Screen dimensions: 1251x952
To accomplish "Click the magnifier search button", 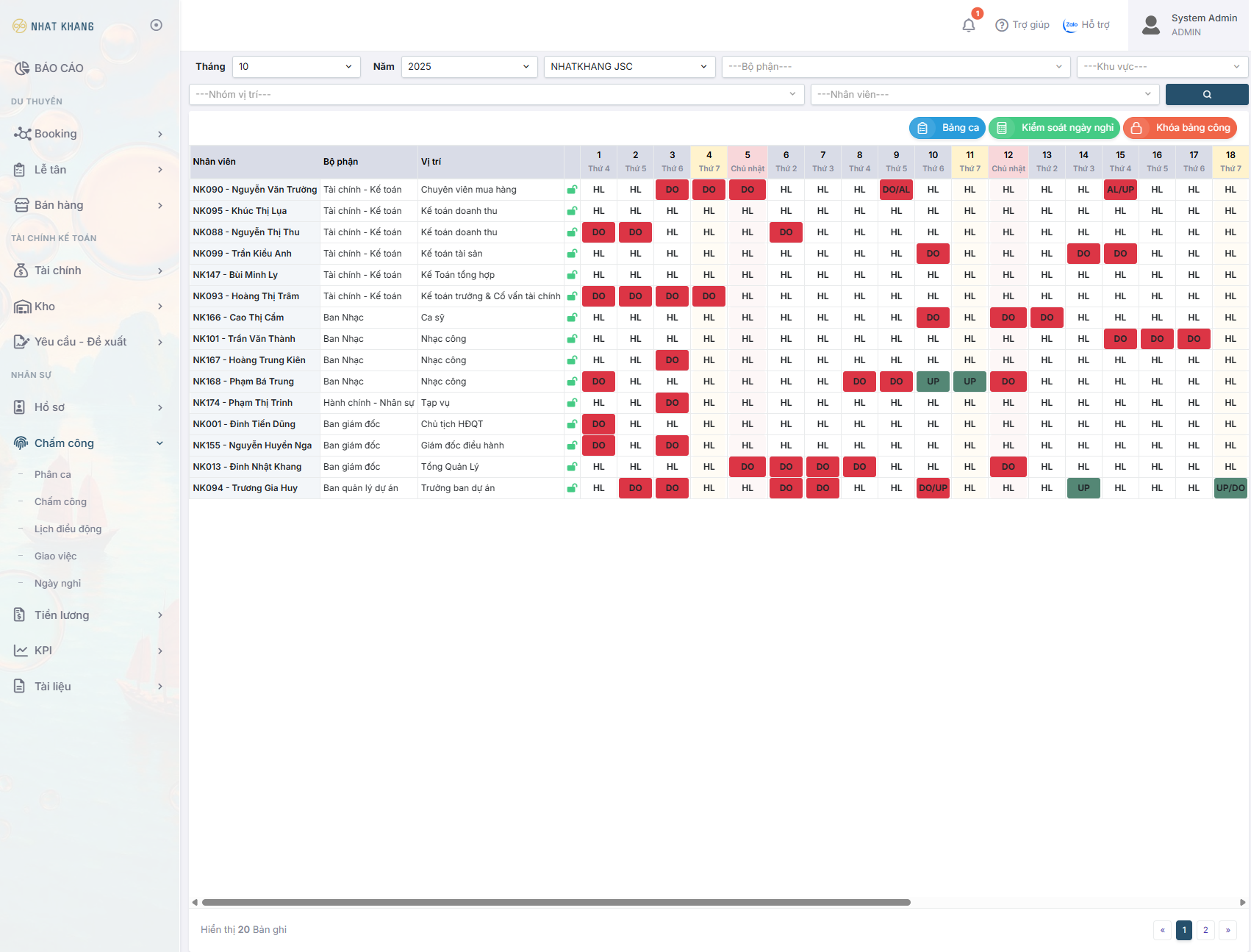I will [1206, 94].
